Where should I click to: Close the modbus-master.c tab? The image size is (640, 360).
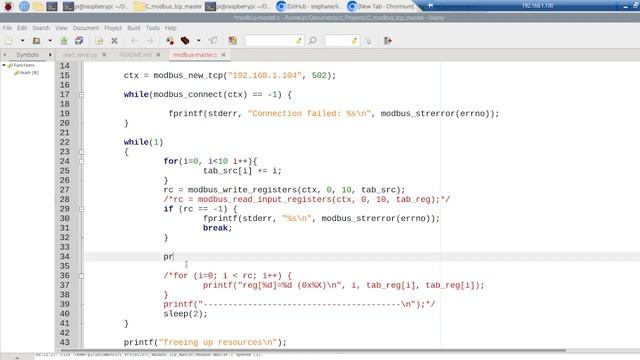click(x=223, y=55)
